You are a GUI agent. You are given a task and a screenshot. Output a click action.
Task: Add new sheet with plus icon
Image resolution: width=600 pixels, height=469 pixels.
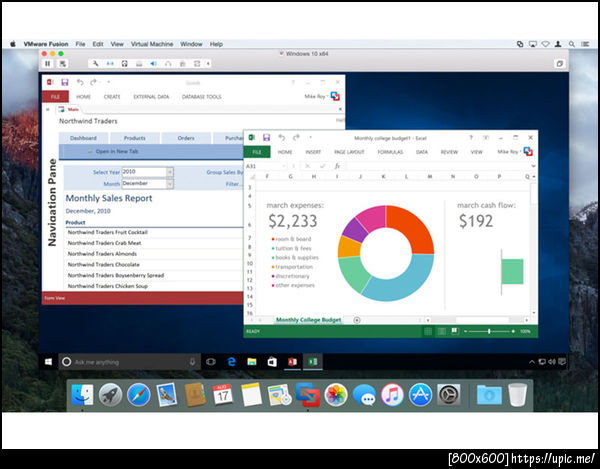click(357, 320)
